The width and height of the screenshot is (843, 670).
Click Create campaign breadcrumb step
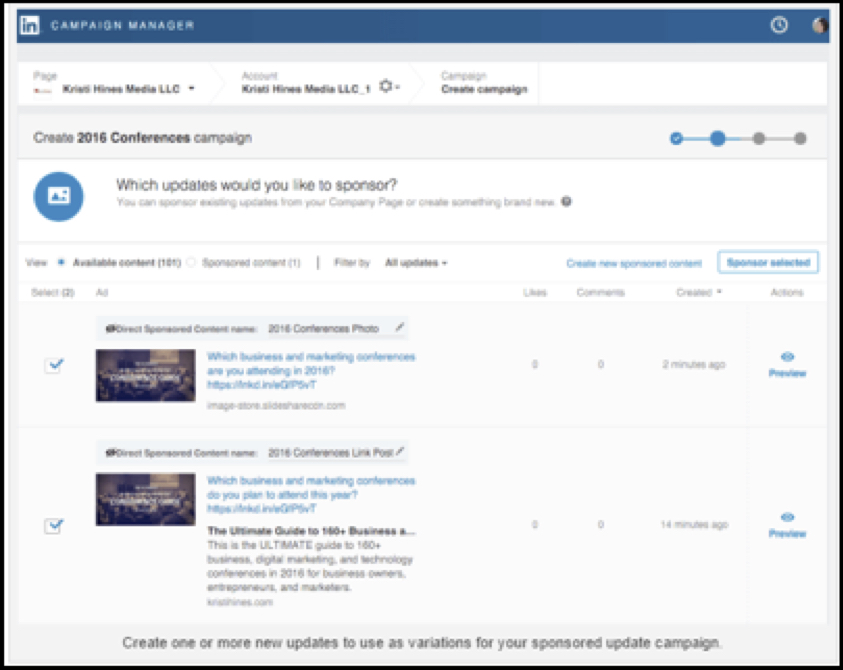tap(484, 89)
